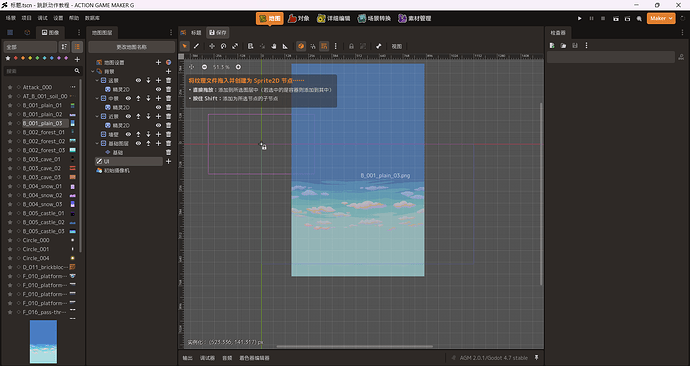Image resolution: width=690 pixels, height=366 pixels.
Task: Select the scale tool in canvas toolbar
Action: (235, 46)
